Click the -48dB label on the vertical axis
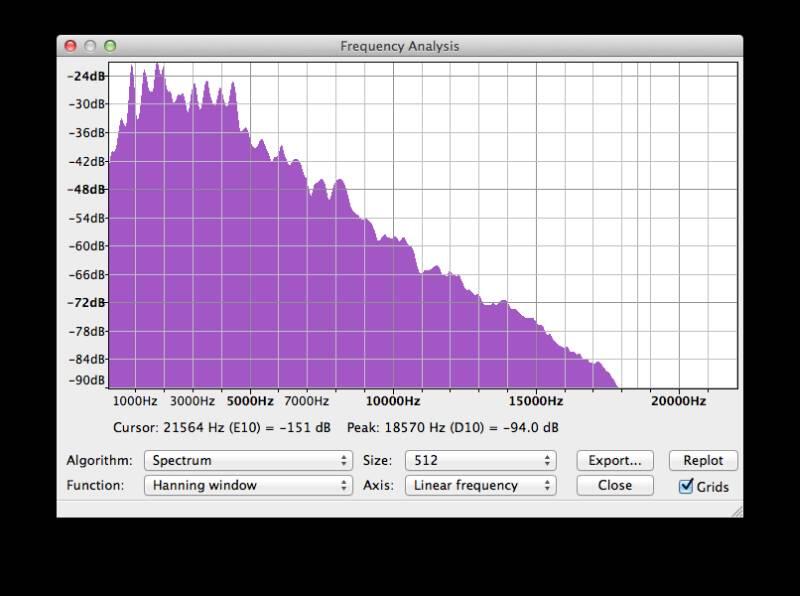Viewport: 800px width, 596px height. (86, 190)
